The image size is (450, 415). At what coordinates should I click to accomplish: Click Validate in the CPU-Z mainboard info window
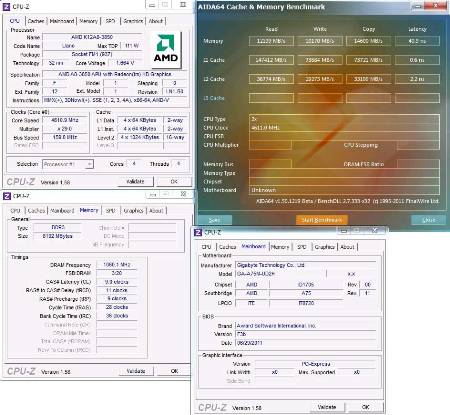327,407
